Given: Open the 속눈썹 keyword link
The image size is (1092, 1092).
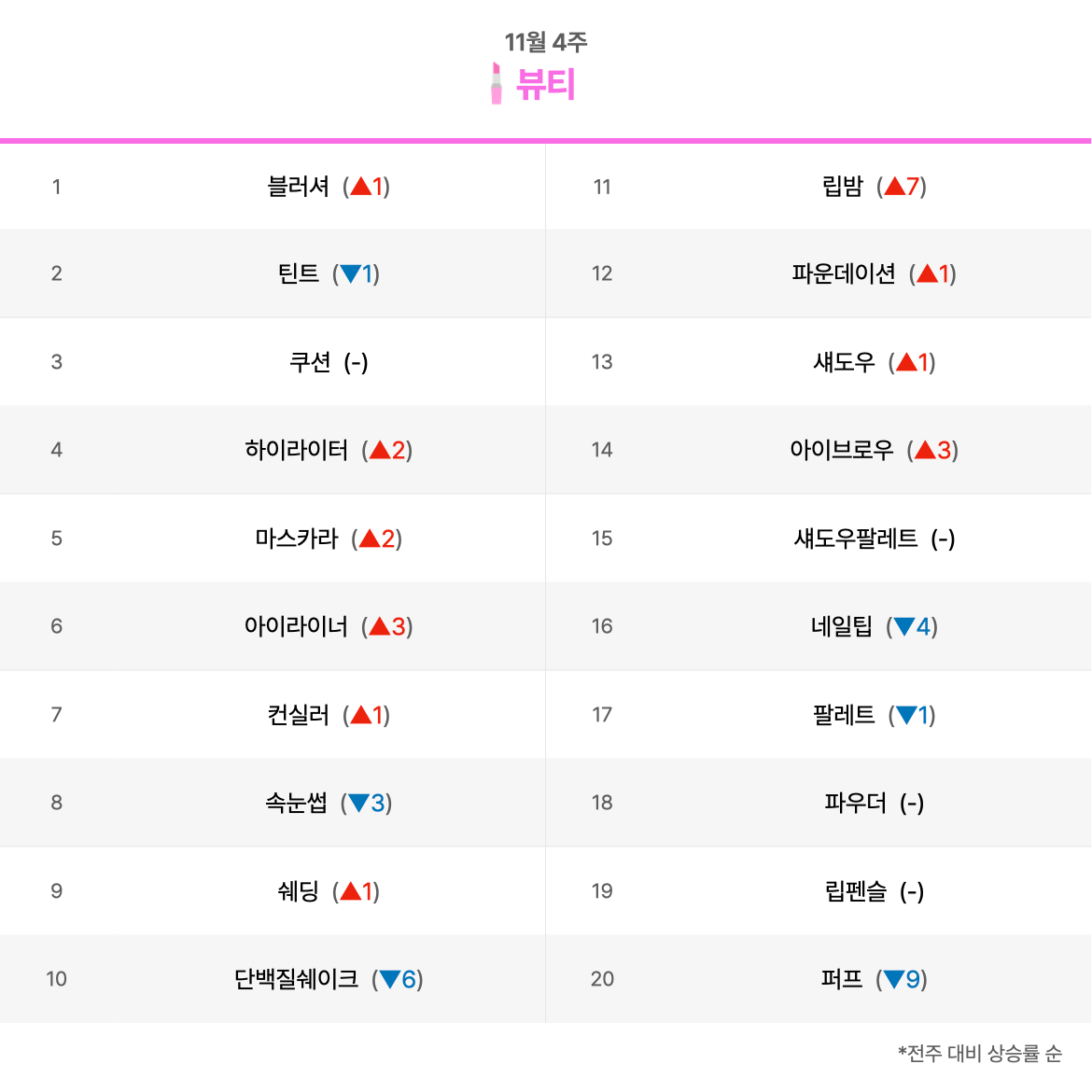Looking at the screenshot, I should point(296,803).
